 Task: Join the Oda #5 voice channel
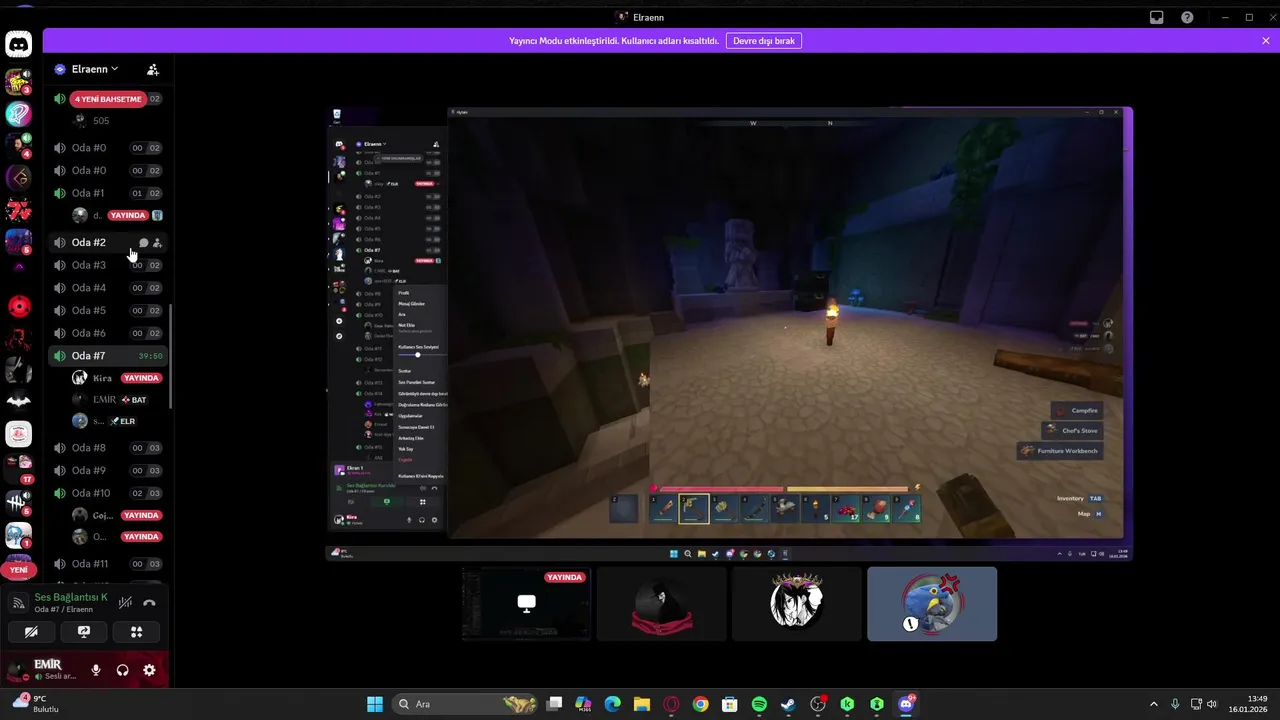(108, 310)
